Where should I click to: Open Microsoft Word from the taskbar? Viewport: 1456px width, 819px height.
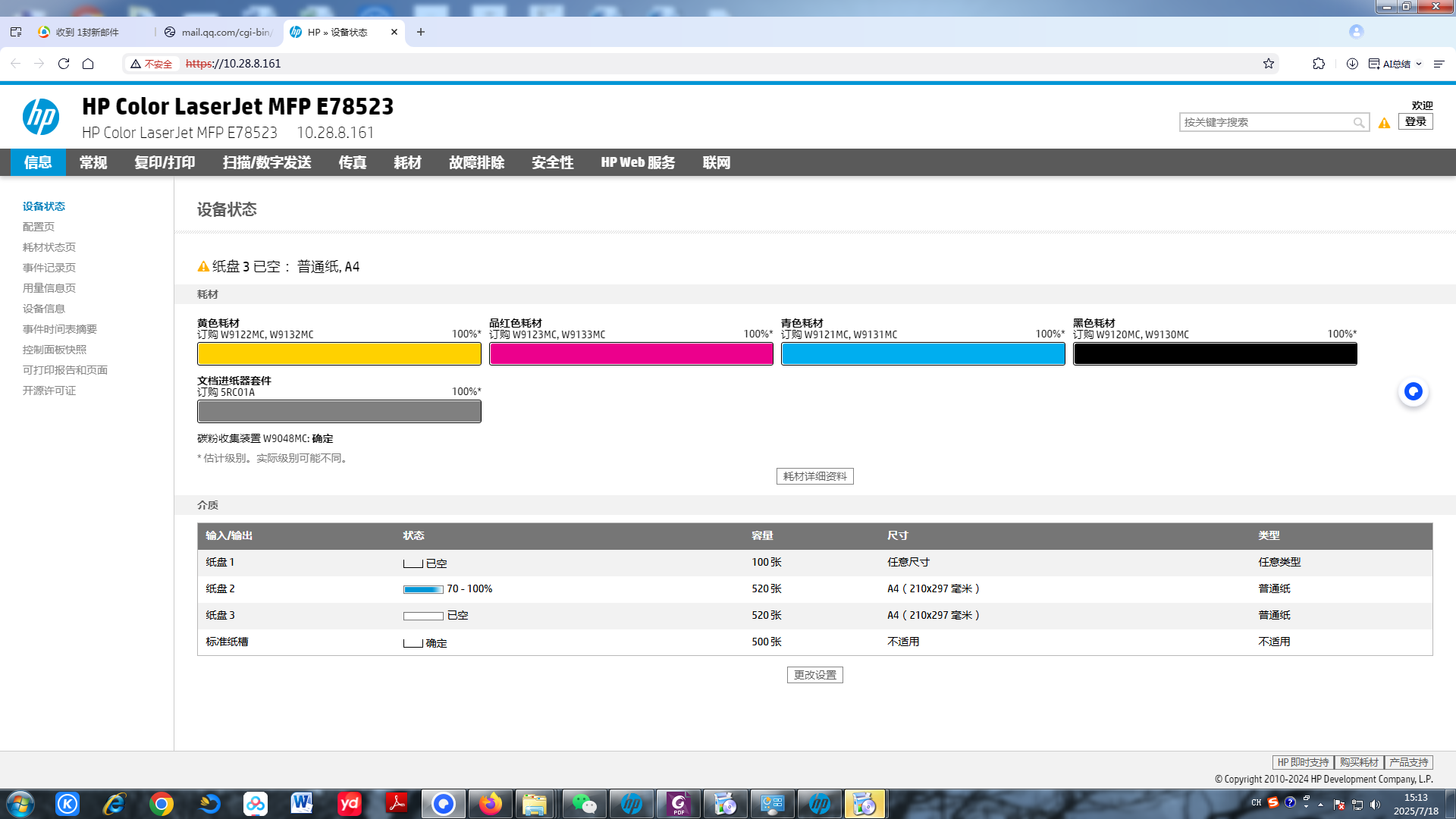pos(302,804)
